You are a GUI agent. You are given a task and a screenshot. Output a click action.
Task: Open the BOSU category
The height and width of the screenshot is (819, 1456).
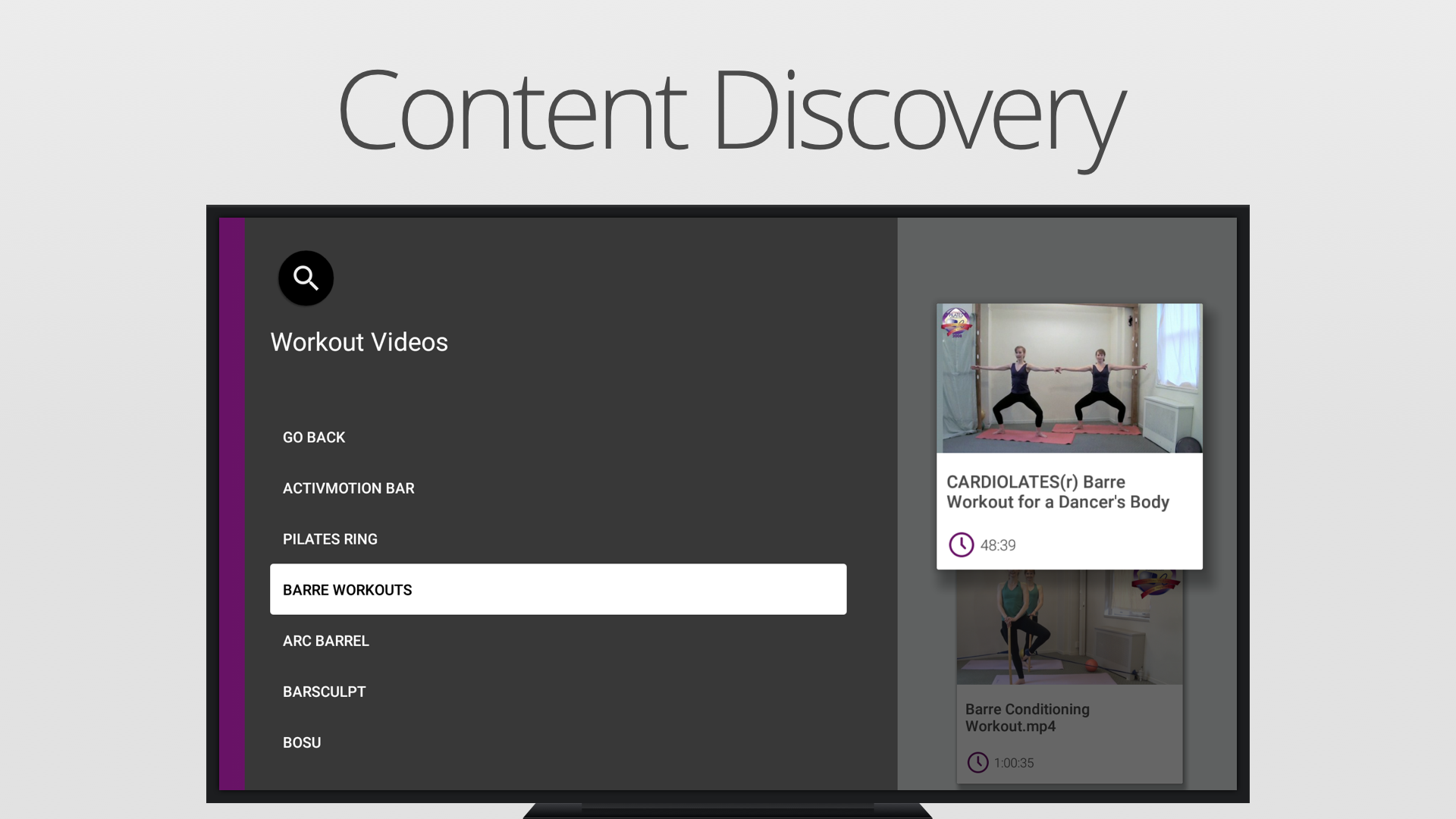(x=302, y=742)
